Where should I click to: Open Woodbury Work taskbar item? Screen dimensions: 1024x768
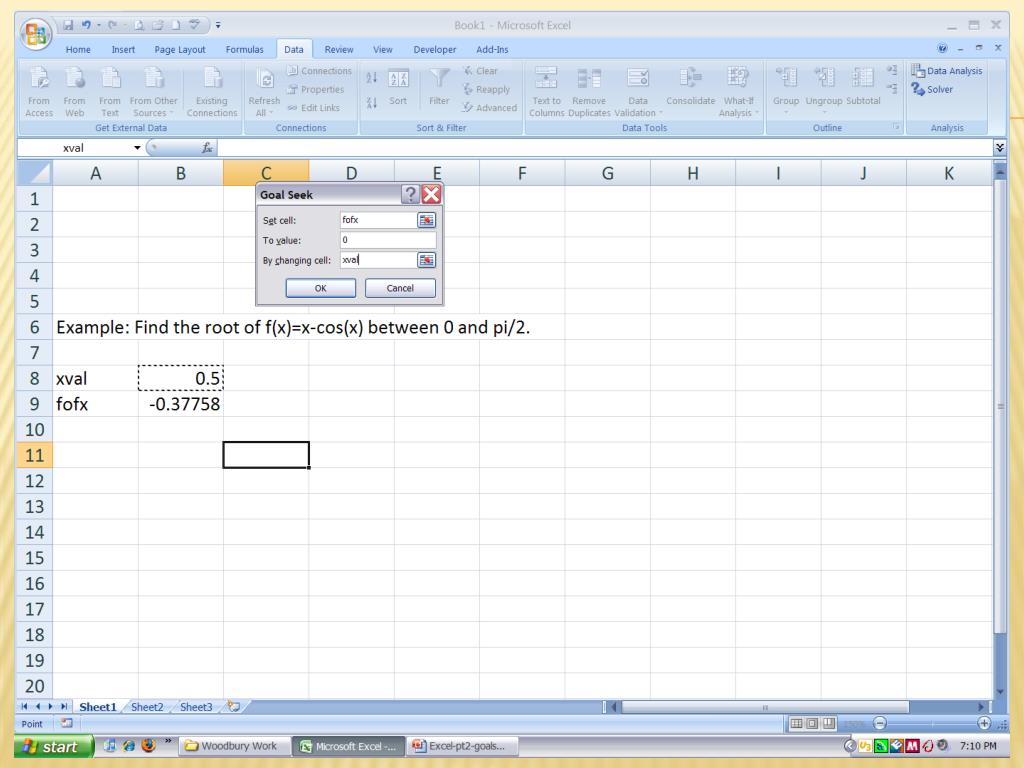tap(232, 746)
